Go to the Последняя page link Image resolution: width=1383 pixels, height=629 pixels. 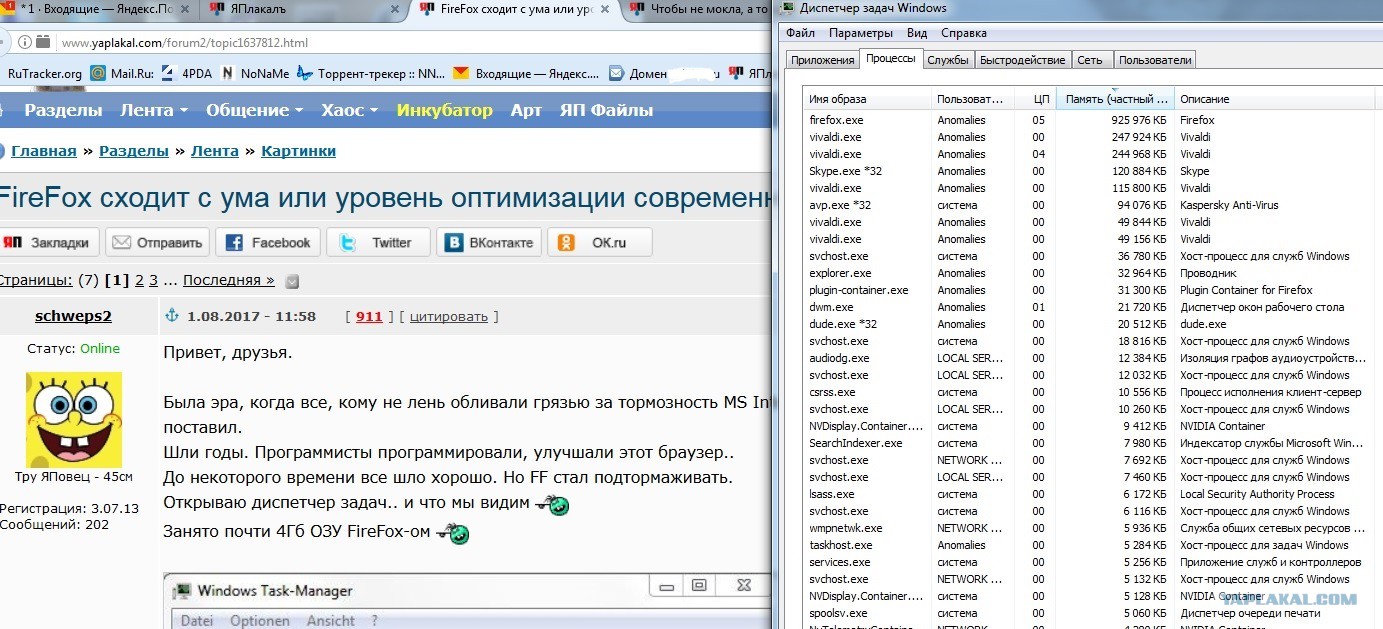(228, 280)
